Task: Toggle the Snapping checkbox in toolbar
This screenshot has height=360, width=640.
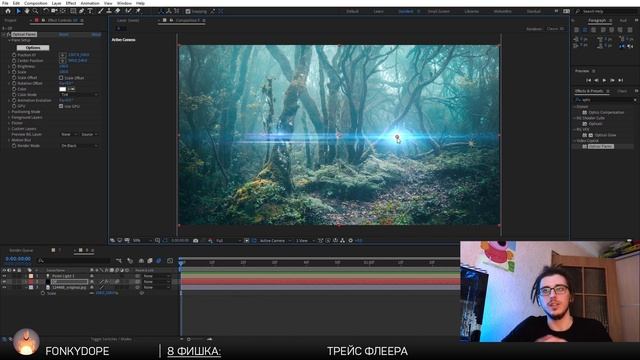Action: click(x=188, y=11)
